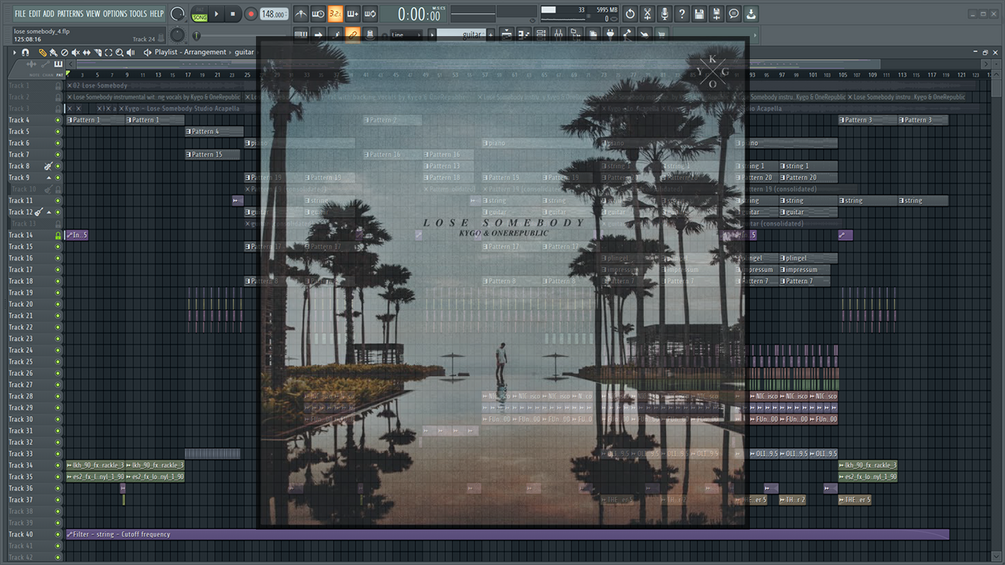
Task: Open the undo history icon
Action: 630,13
